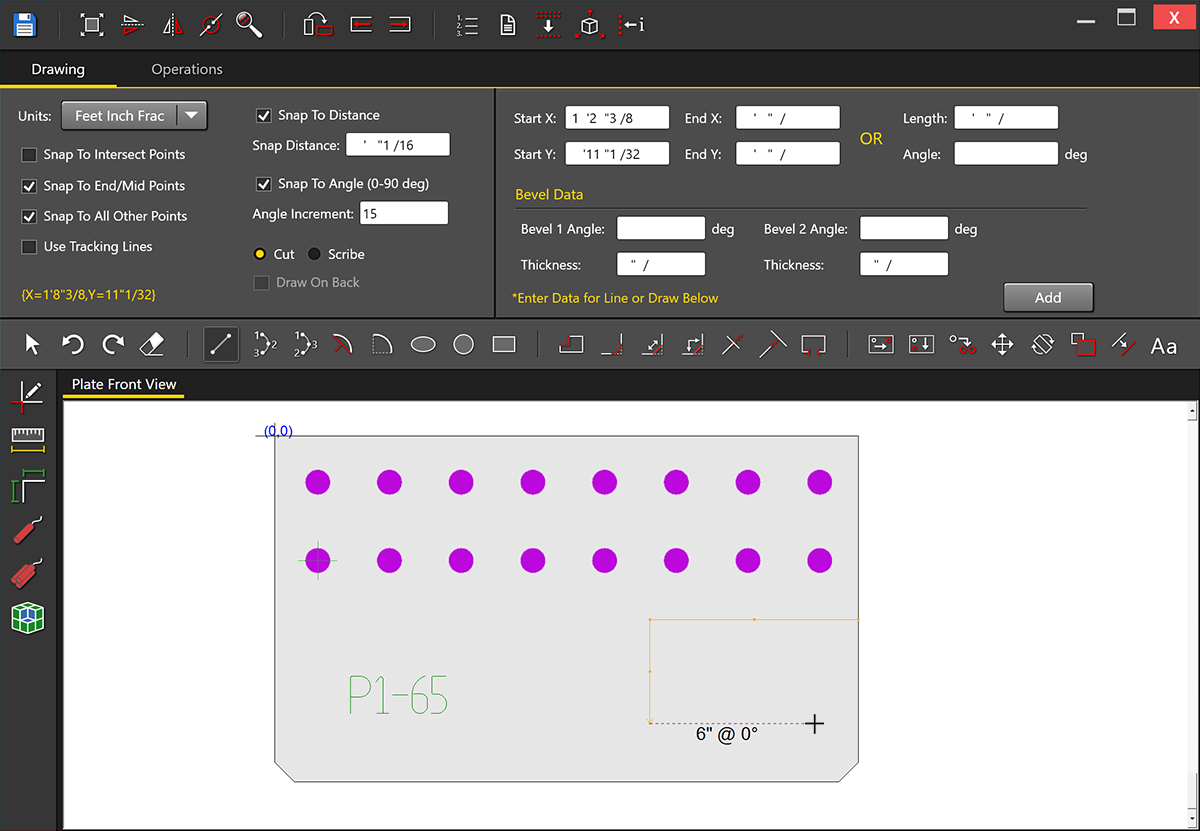Viewport: 1200px width, 831px height.
Task: Click the move four-arrow cross tool
Action: (1002, 345)
